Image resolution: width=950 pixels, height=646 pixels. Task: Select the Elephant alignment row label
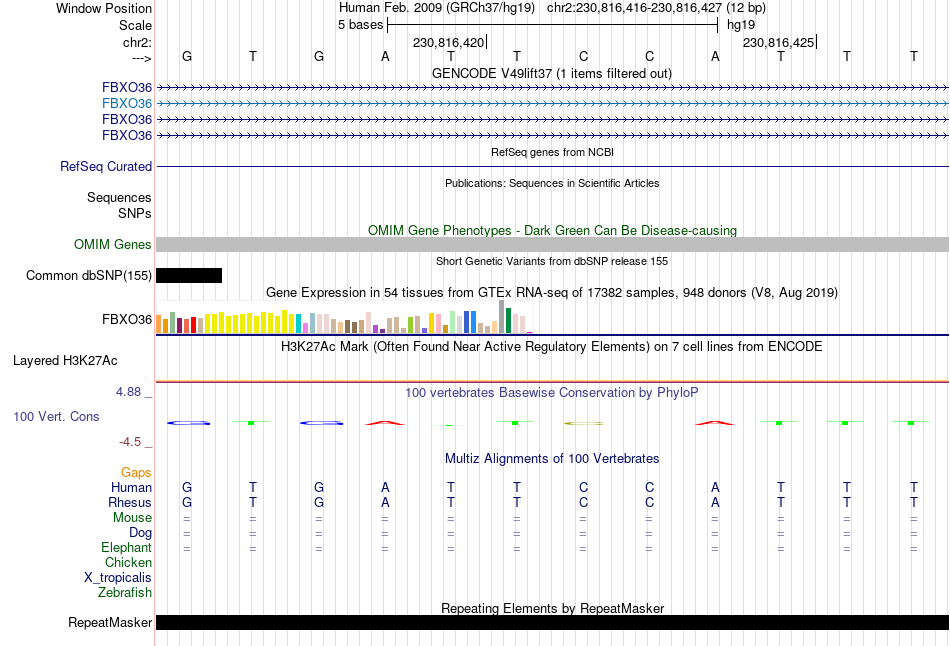[x=126, y=548]
